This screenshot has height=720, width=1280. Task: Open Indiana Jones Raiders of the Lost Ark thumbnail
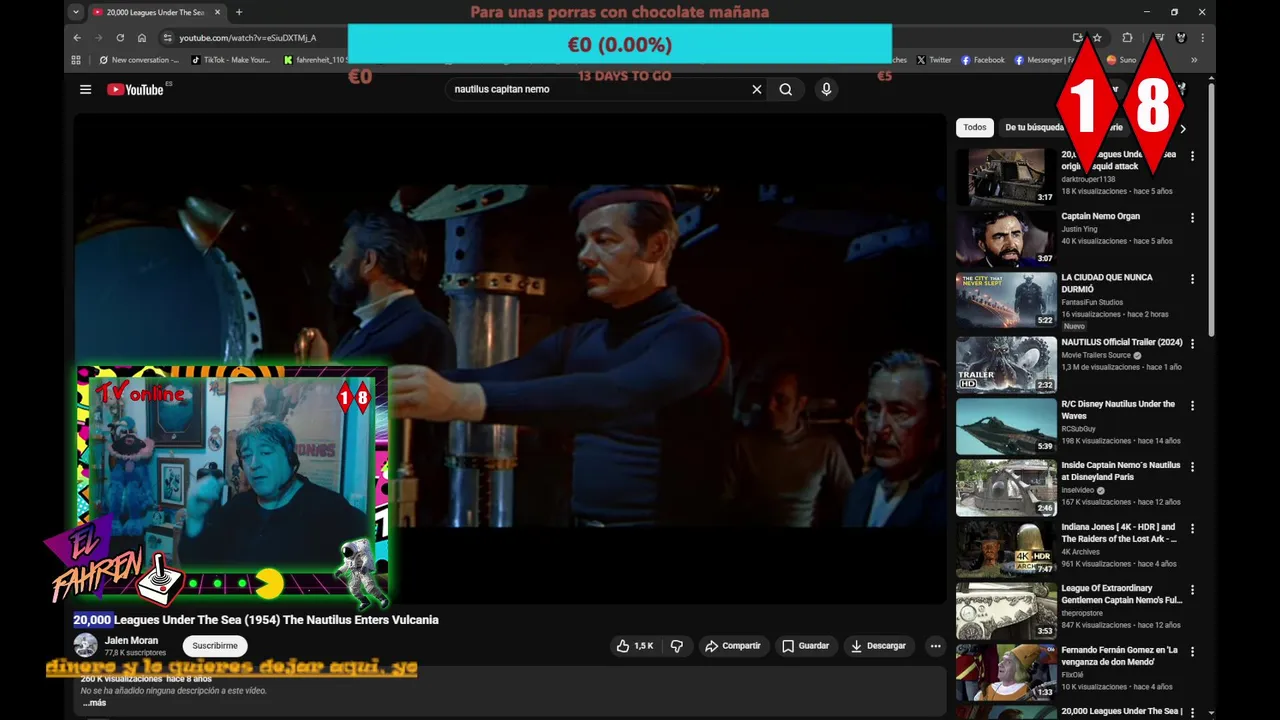[1006, 549]
